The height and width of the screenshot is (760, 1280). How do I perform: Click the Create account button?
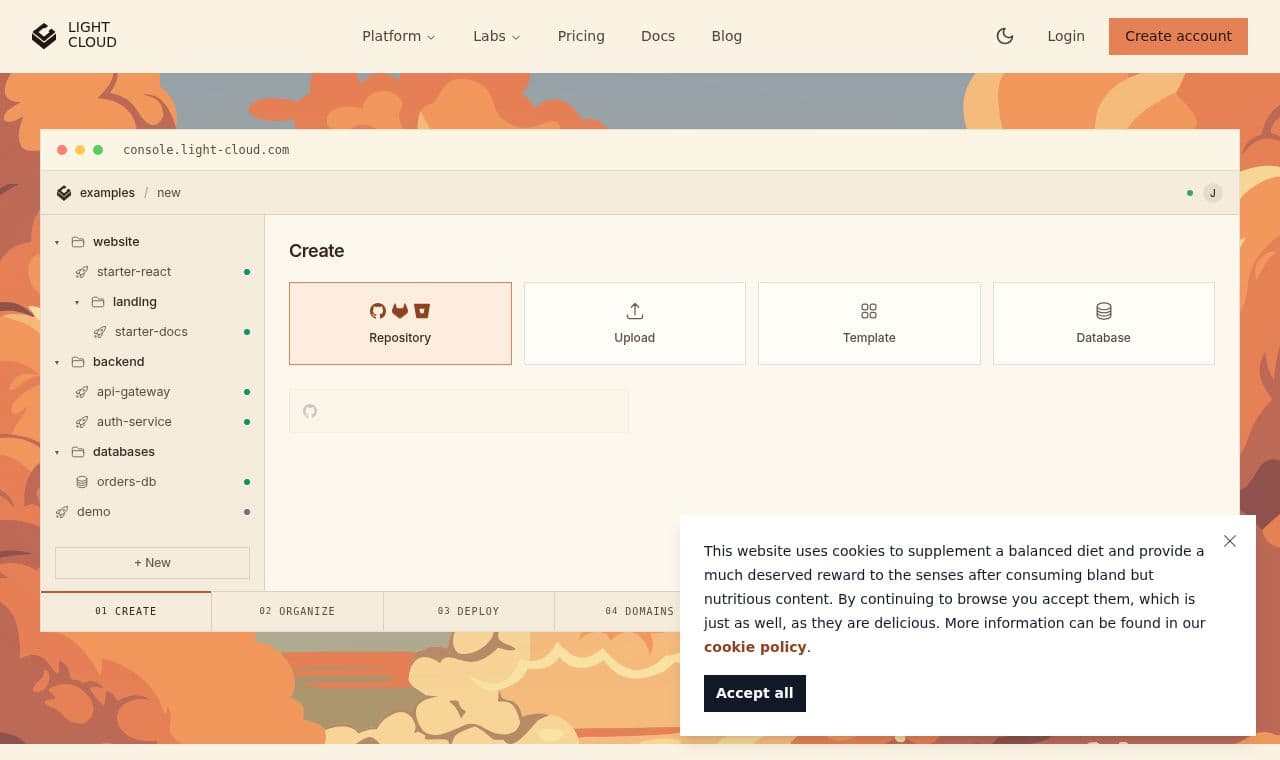pyautogui.click(x=1178, y=36)
